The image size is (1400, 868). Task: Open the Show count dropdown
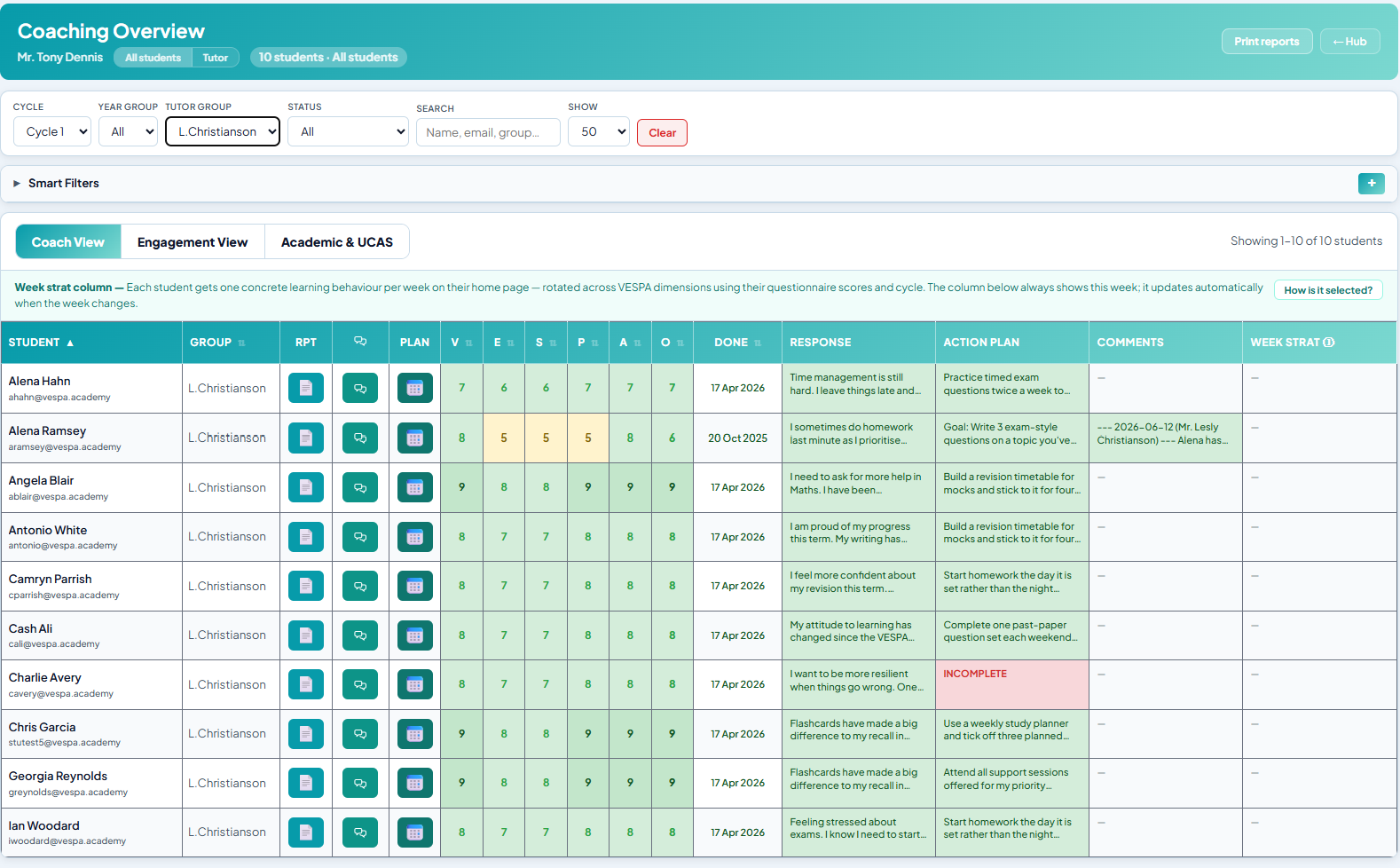pos(599,131)
